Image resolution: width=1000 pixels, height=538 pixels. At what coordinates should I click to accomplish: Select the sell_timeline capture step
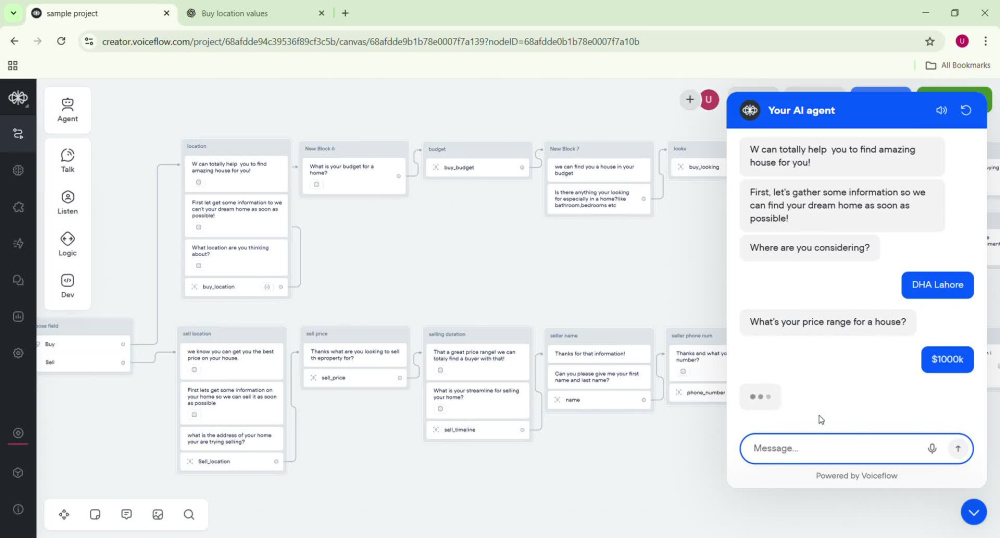click(x=478, y=430)
